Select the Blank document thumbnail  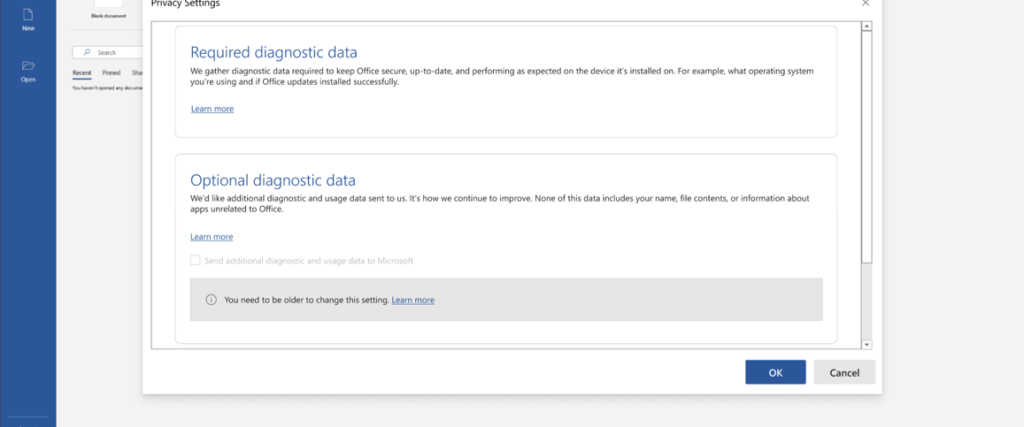tap(108, 4)
